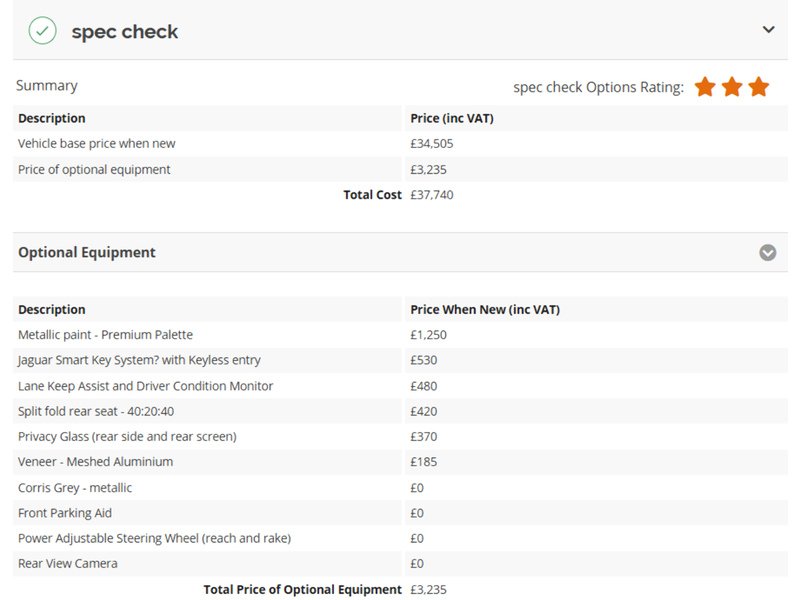The image size is (800, 600).
Task: Click the Veneer Meshed Aluminium entry
Action: 95,462
